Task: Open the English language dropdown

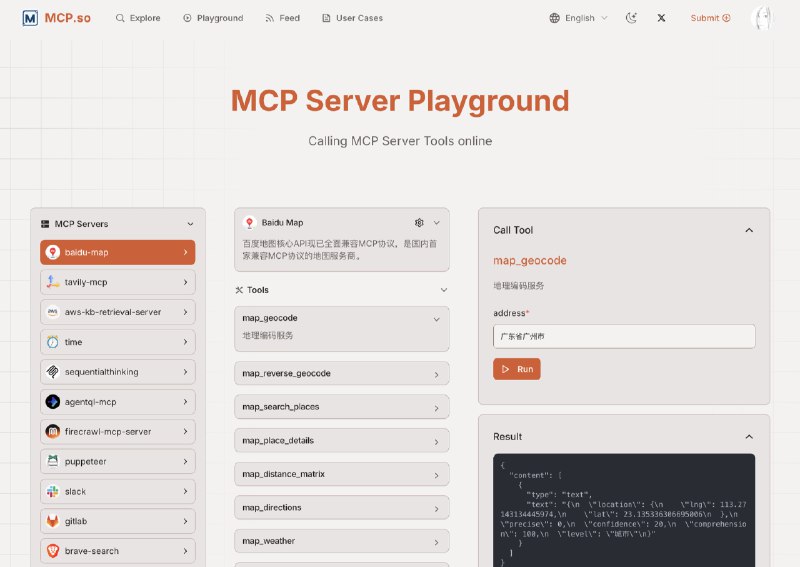Action: coord(579,18)
